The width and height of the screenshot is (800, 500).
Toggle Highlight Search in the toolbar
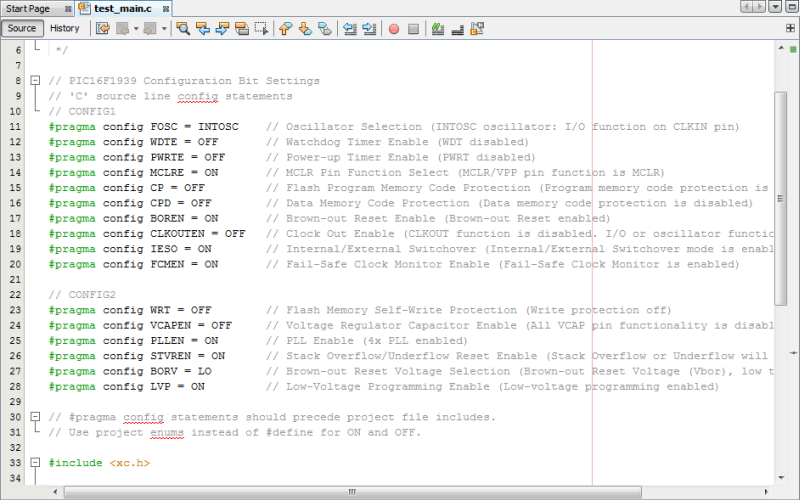[241, 29]
